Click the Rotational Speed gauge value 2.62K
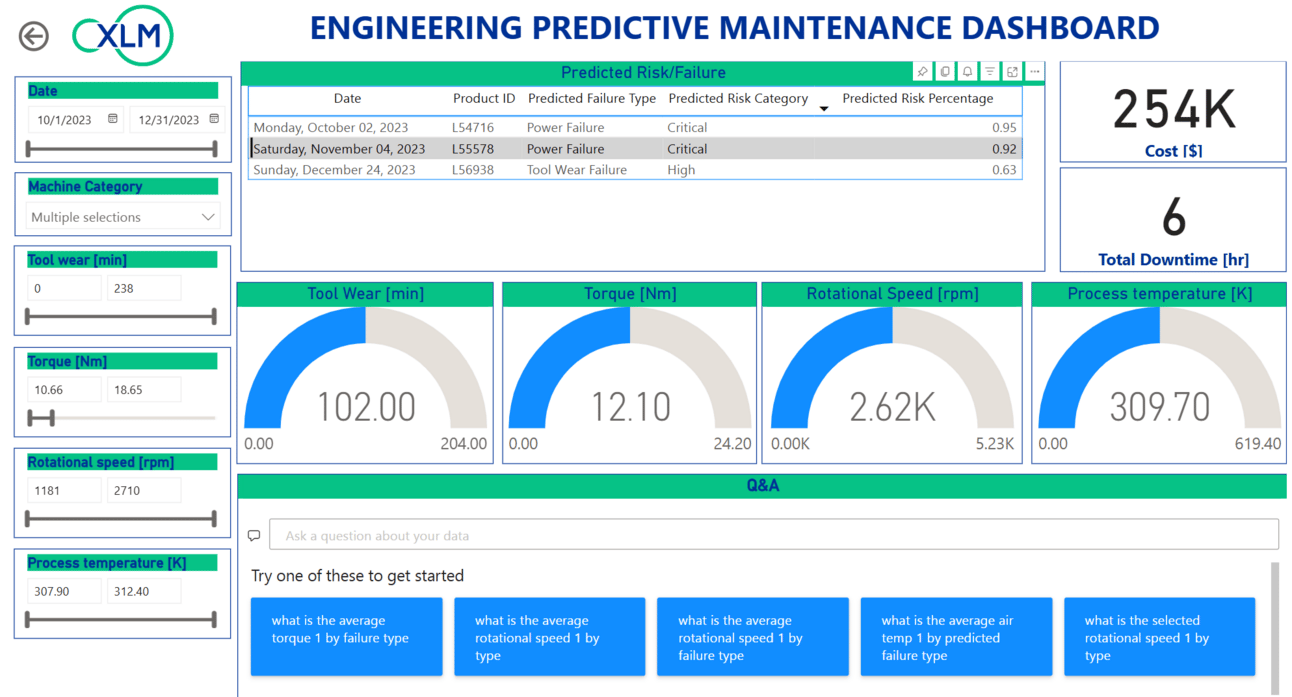Viewport: 1292px width, 697px height. click(x=893, y=407)
